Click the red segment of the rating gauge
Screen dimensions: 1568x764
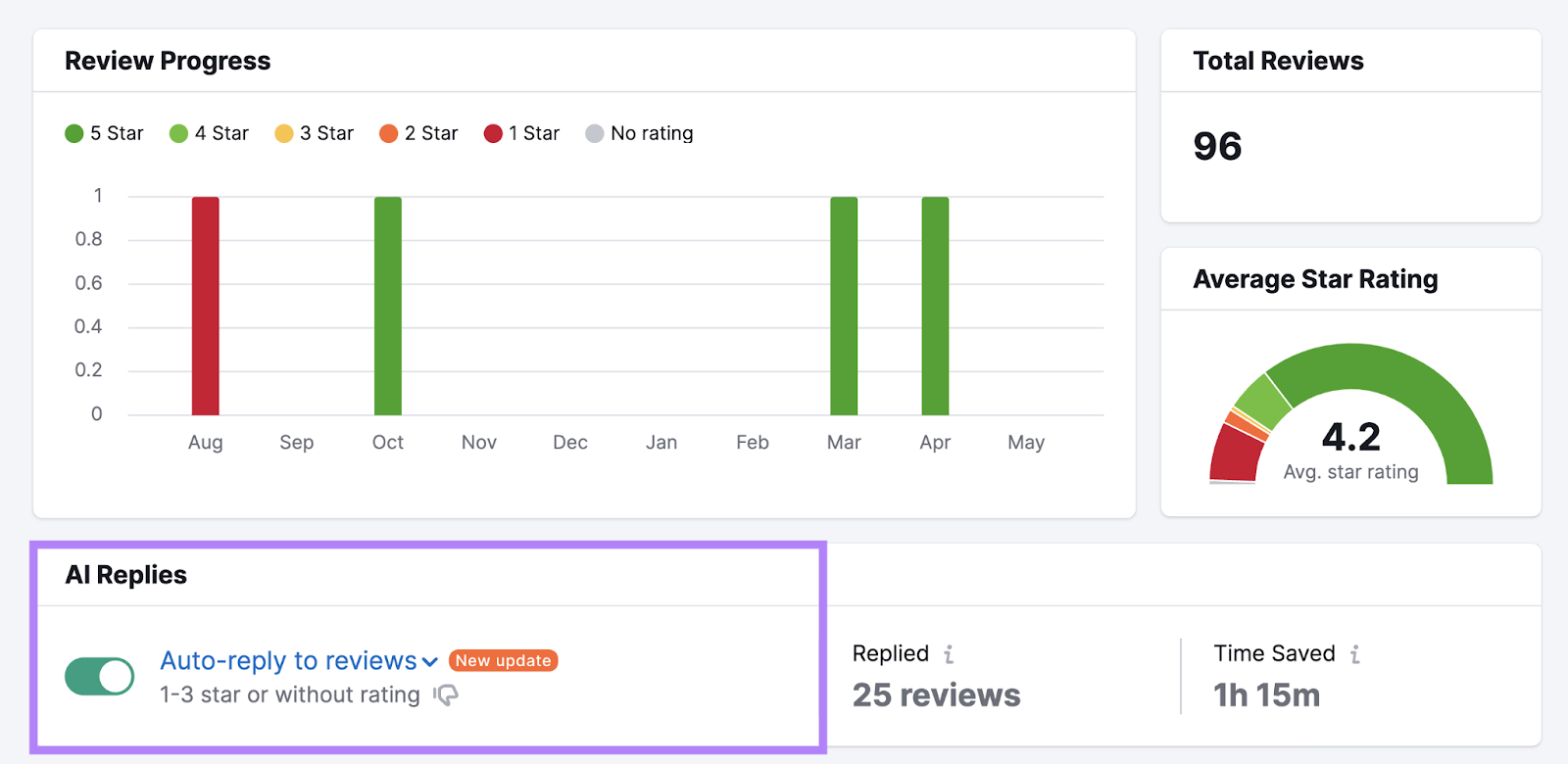tap(1234, 454)
